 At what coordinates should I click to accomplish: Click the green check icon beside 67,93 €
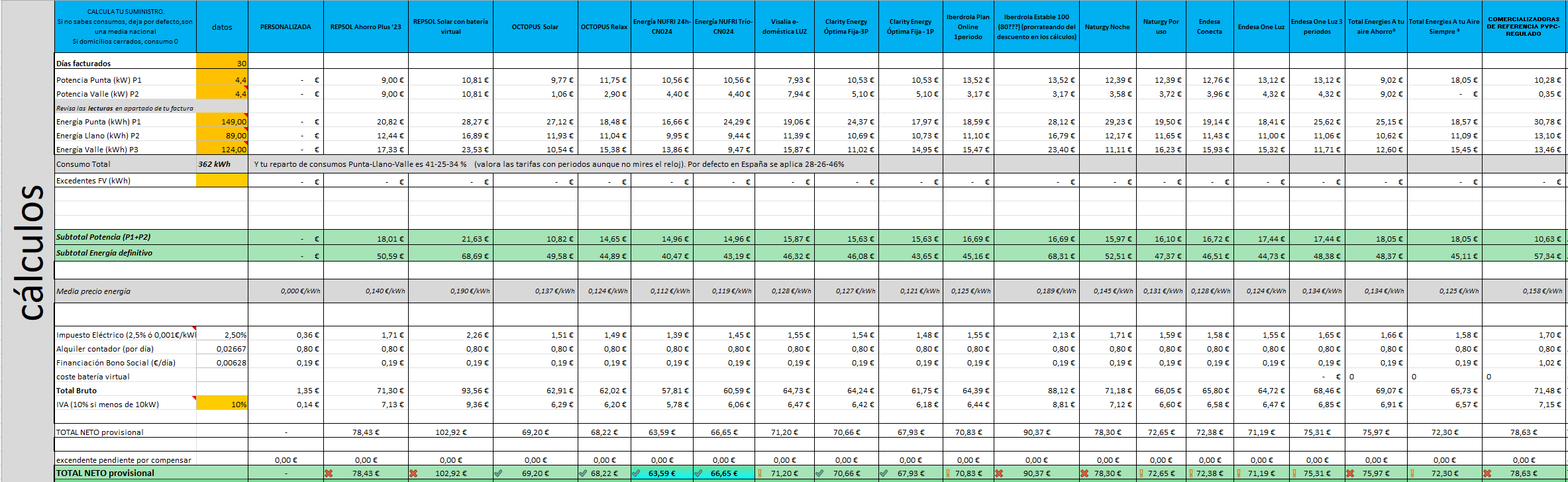[x=884, y=473]
